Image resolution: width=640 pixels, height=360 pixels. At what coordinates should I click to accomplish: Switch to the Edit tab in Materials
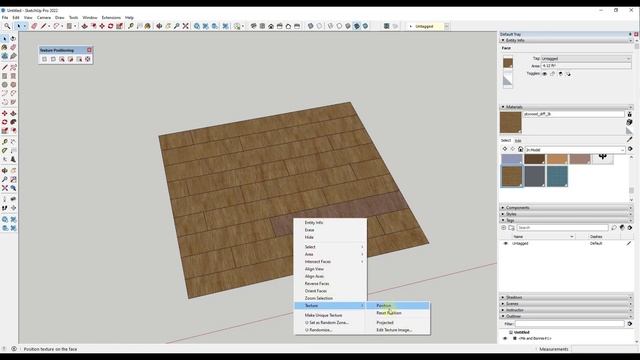coord(518,140)
